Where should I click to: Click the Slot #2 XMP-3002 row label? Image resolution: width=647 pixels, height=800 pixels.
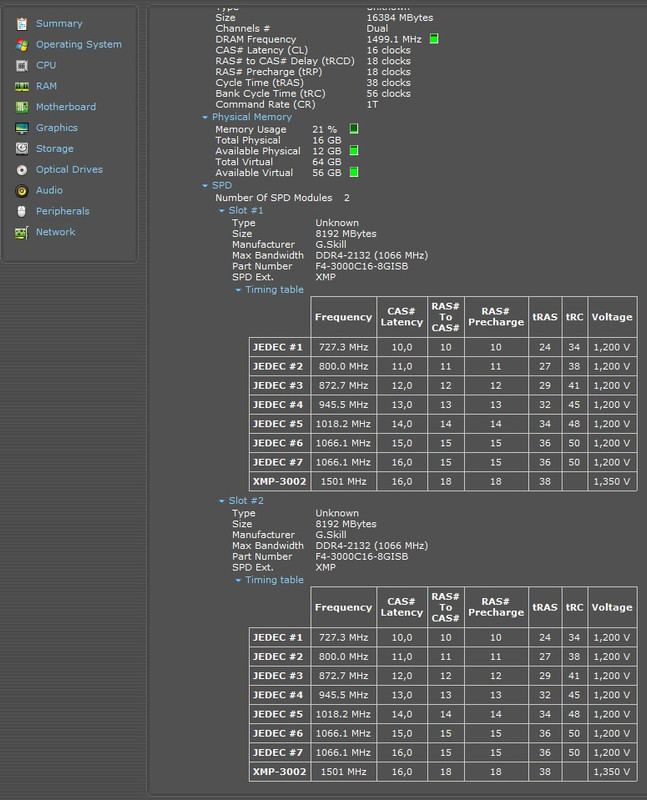(x=280, y=771)
